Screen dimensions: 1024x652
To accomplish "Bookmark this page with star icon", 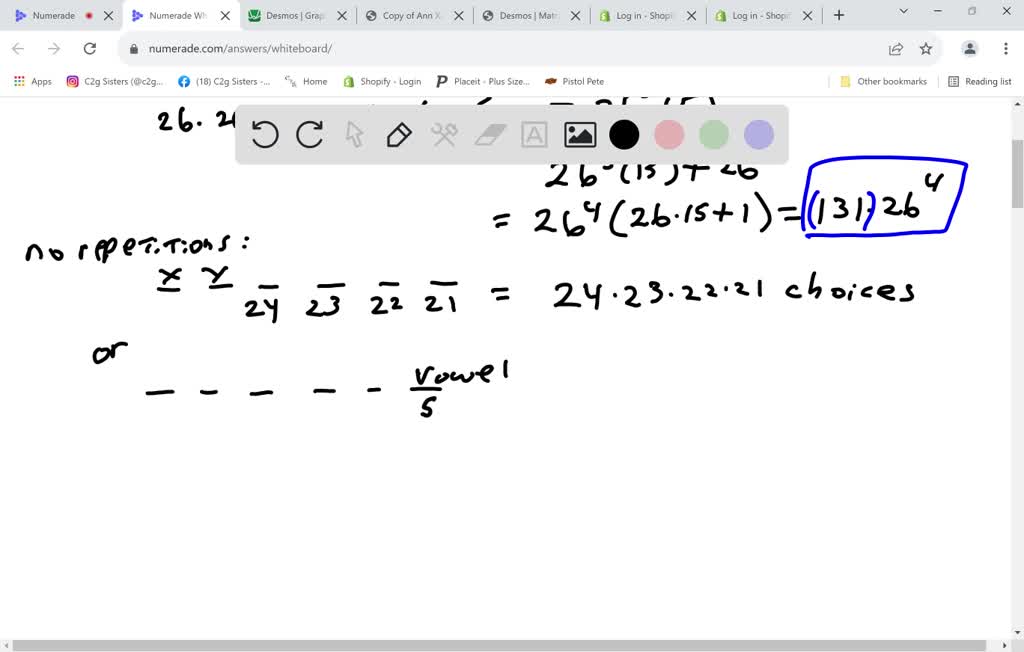I will 925,48.
